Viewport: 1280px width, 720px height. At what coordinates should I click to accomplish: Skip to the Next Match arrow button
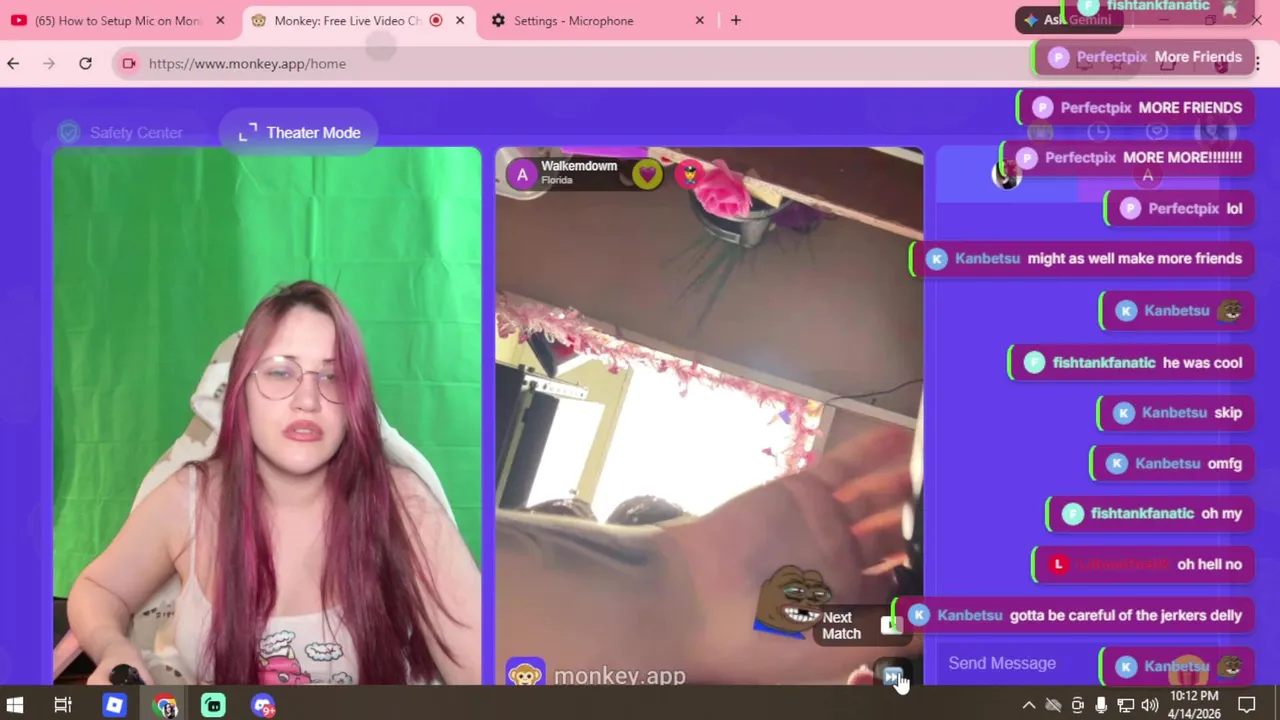point(893,677)
